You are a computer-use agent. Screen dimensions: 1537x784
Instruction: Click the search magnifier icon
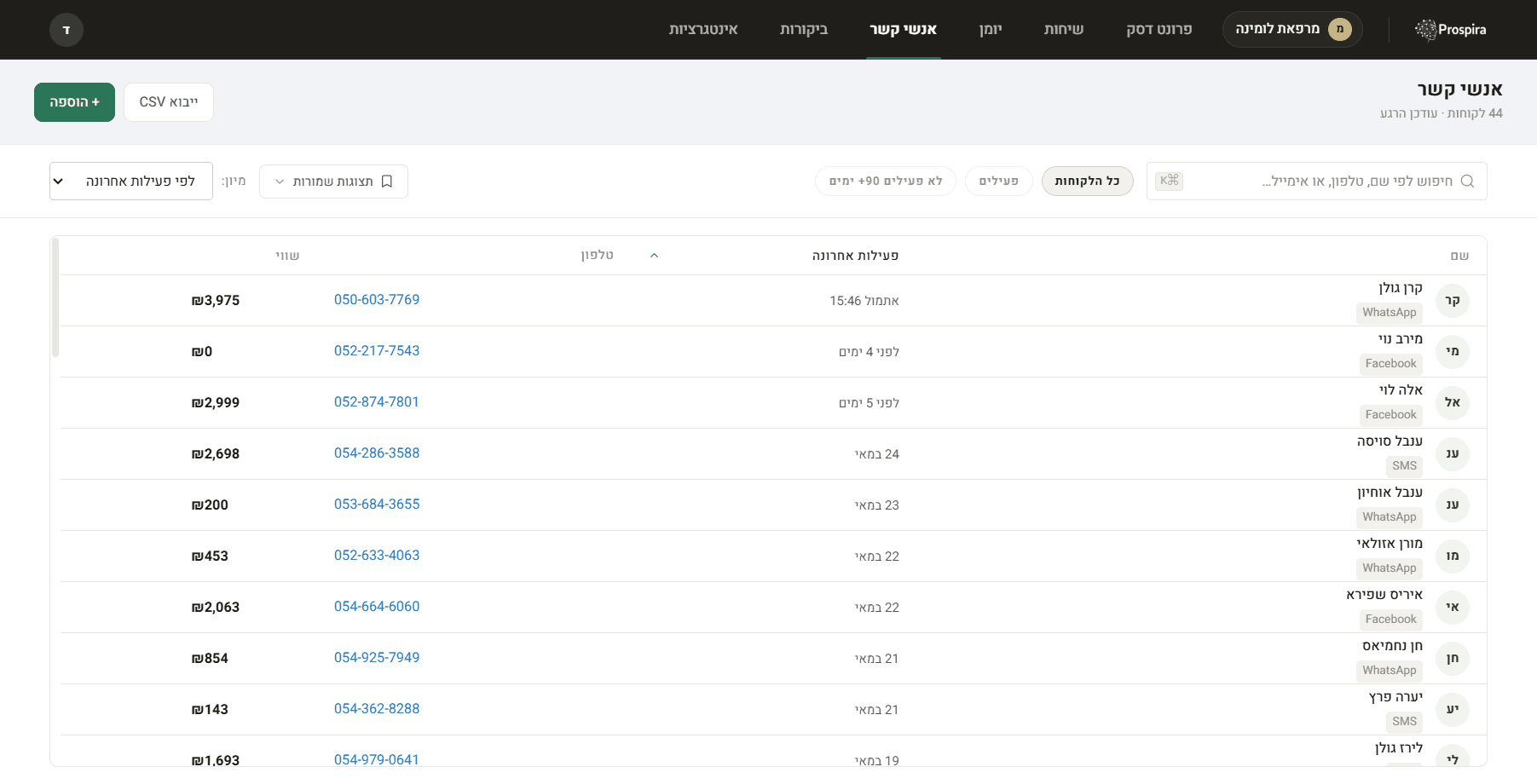pyautogui.click(x=1467, y=181)
